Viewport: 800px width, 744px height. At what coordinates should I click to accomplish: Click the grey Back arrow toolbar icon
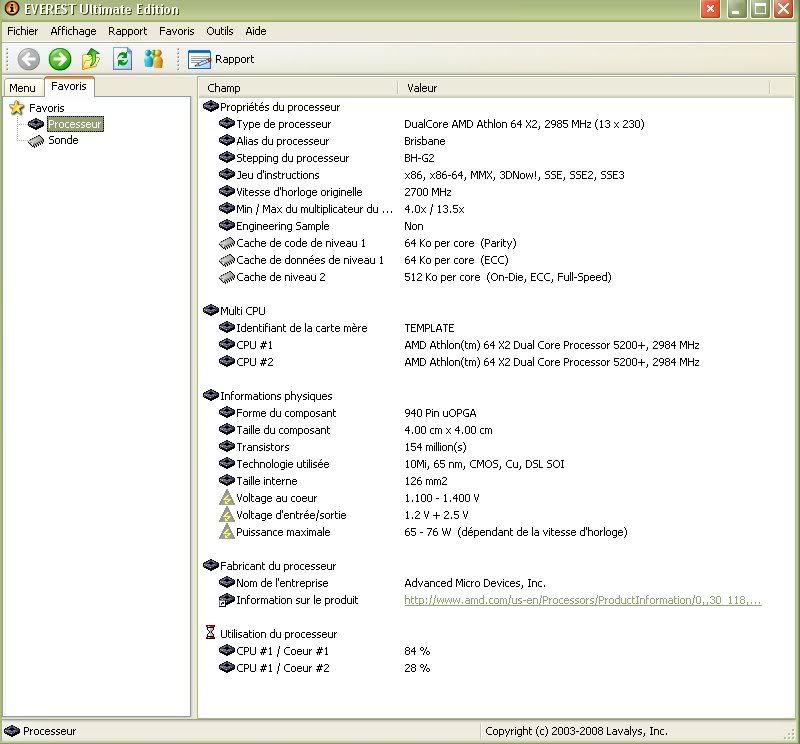pos(29,59)
